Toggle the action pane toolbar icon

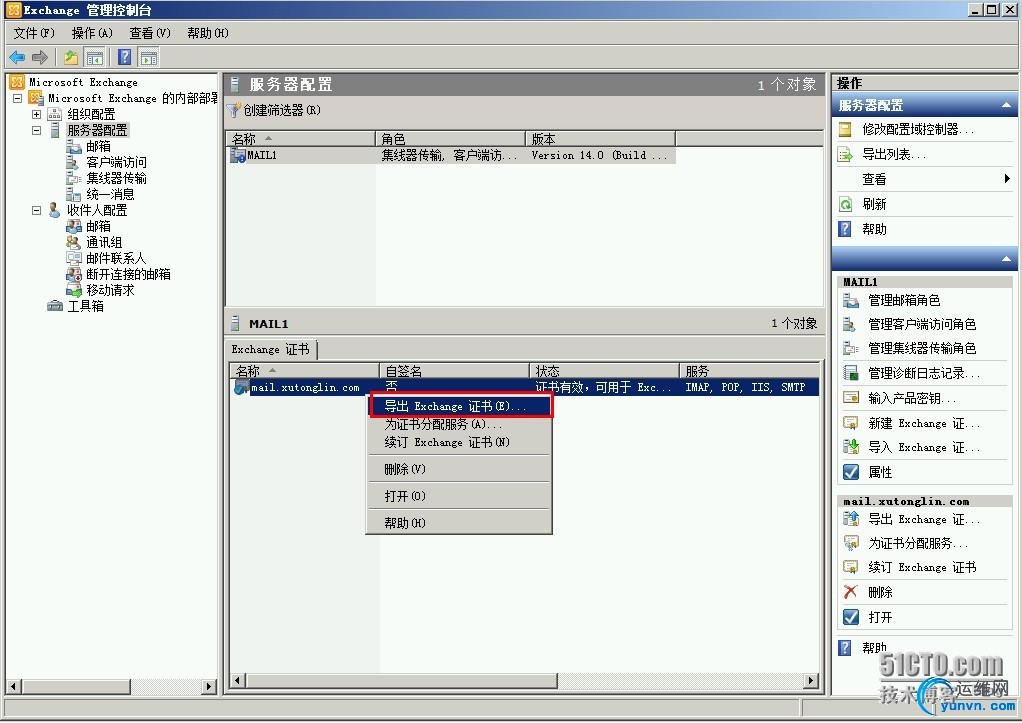point(149,58)
